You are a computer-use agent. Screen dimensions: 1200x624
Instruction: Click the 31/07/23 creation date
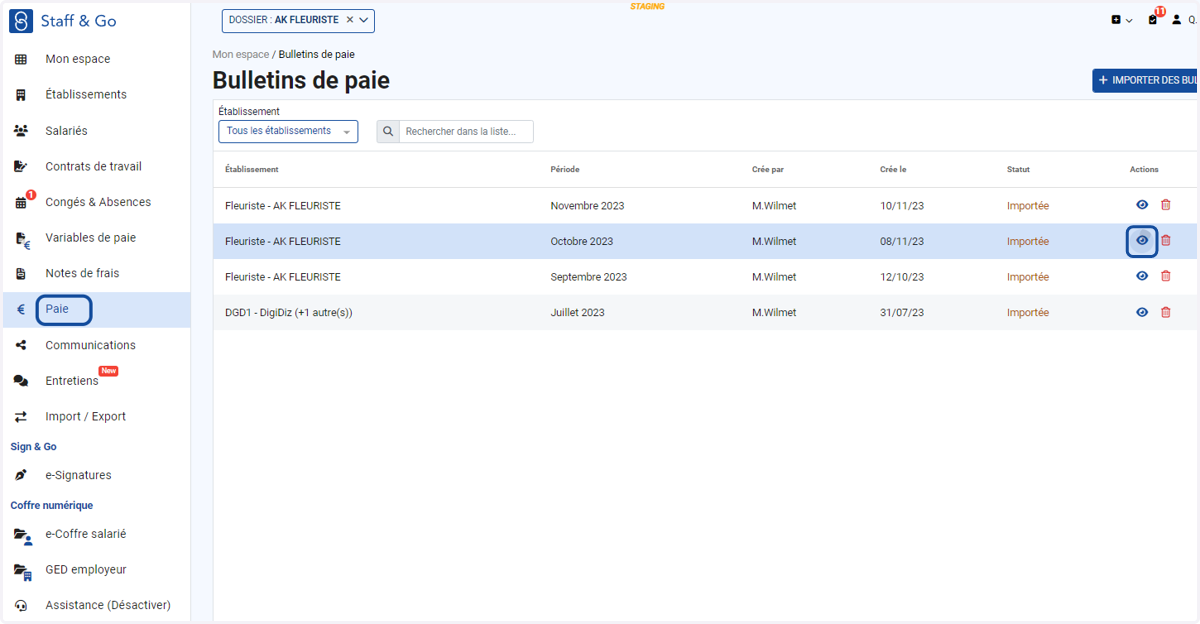[x=902, y=313]
